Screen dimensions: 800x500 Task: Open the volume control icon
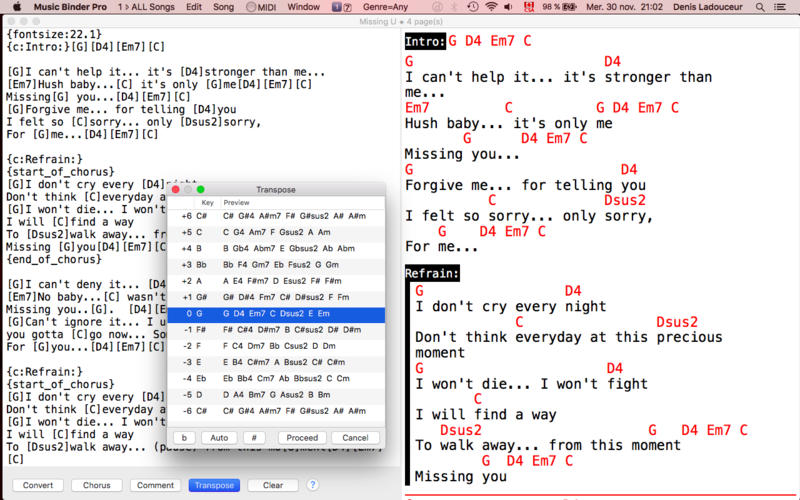(x=508, y=7)
